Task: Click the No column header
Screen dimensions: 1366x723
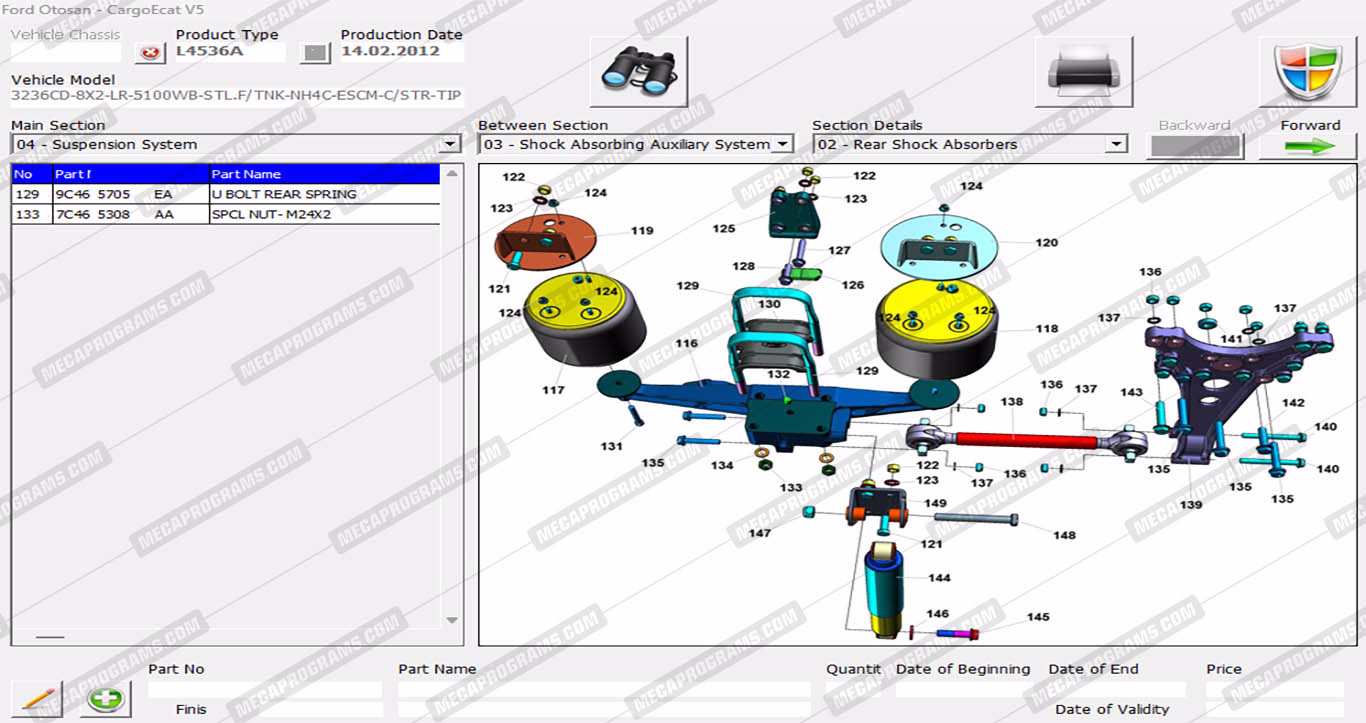Action: tap(30, 174)
